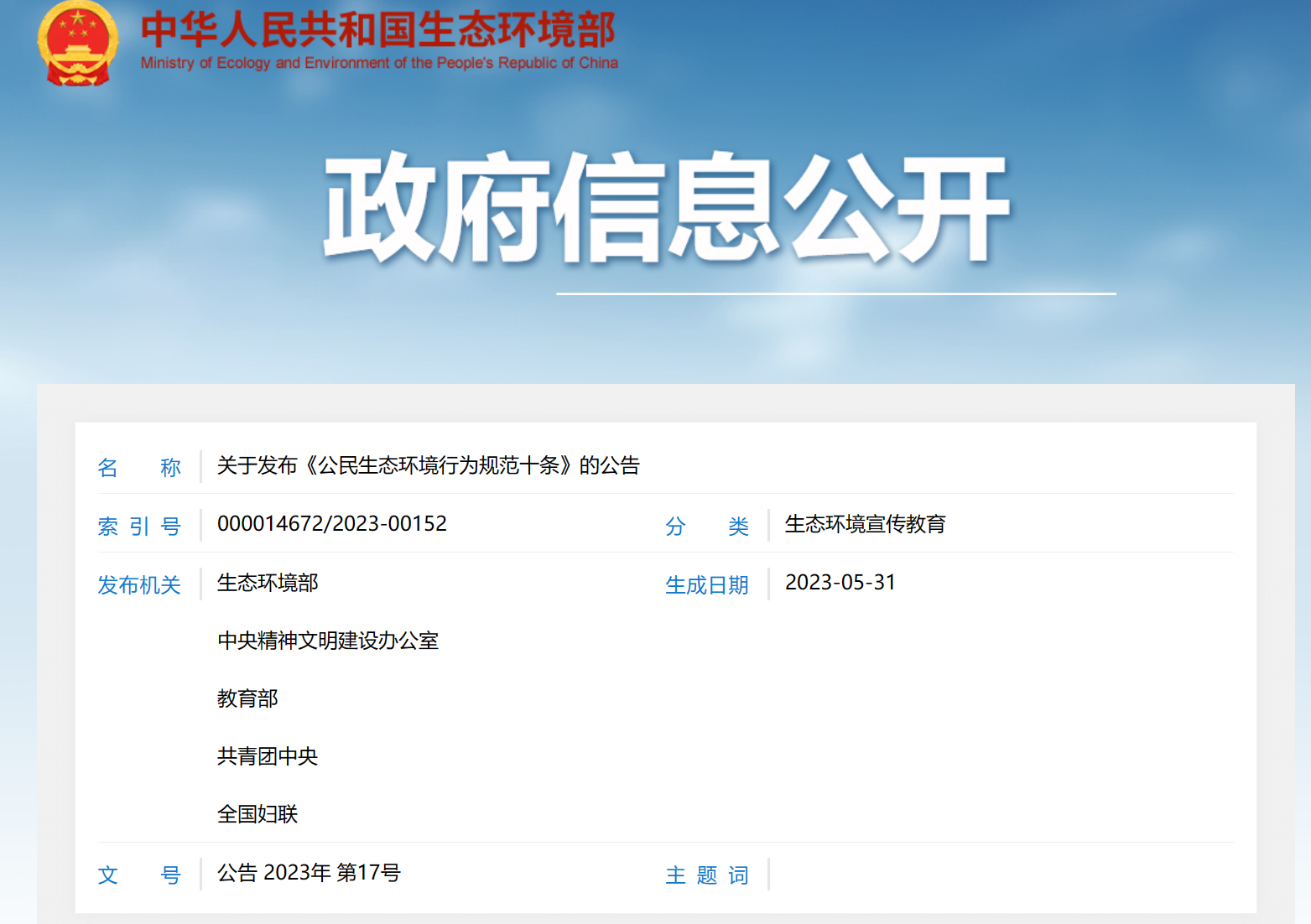Click 中央精神文明建设办公室 agency entry

[329, 641]
